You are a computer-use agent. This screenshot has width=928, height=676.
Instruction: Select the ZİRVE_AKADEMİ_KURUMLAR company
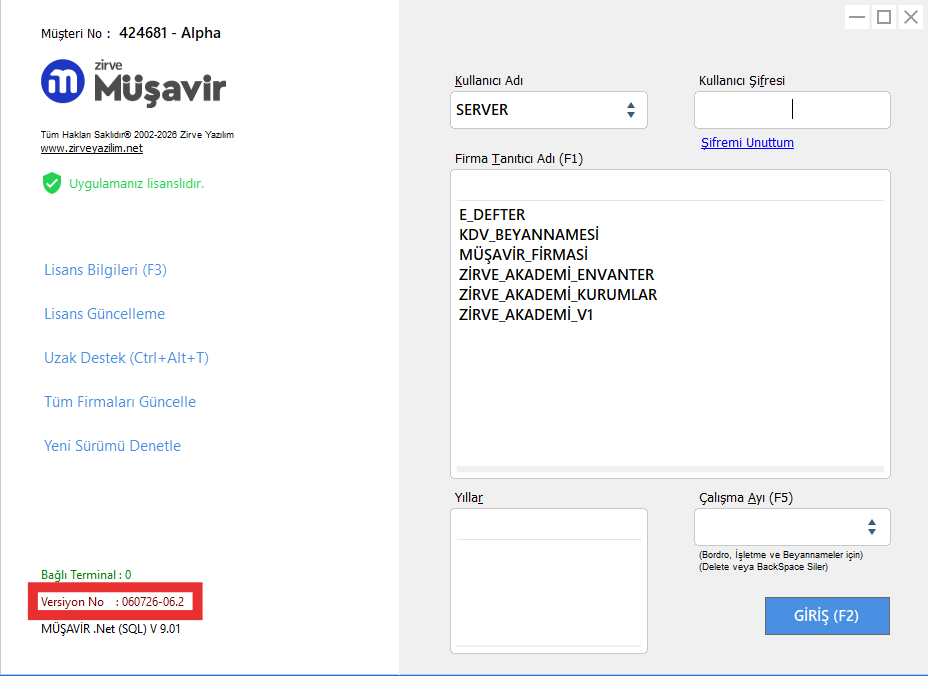pyautogui.click(x=558, y=295)
